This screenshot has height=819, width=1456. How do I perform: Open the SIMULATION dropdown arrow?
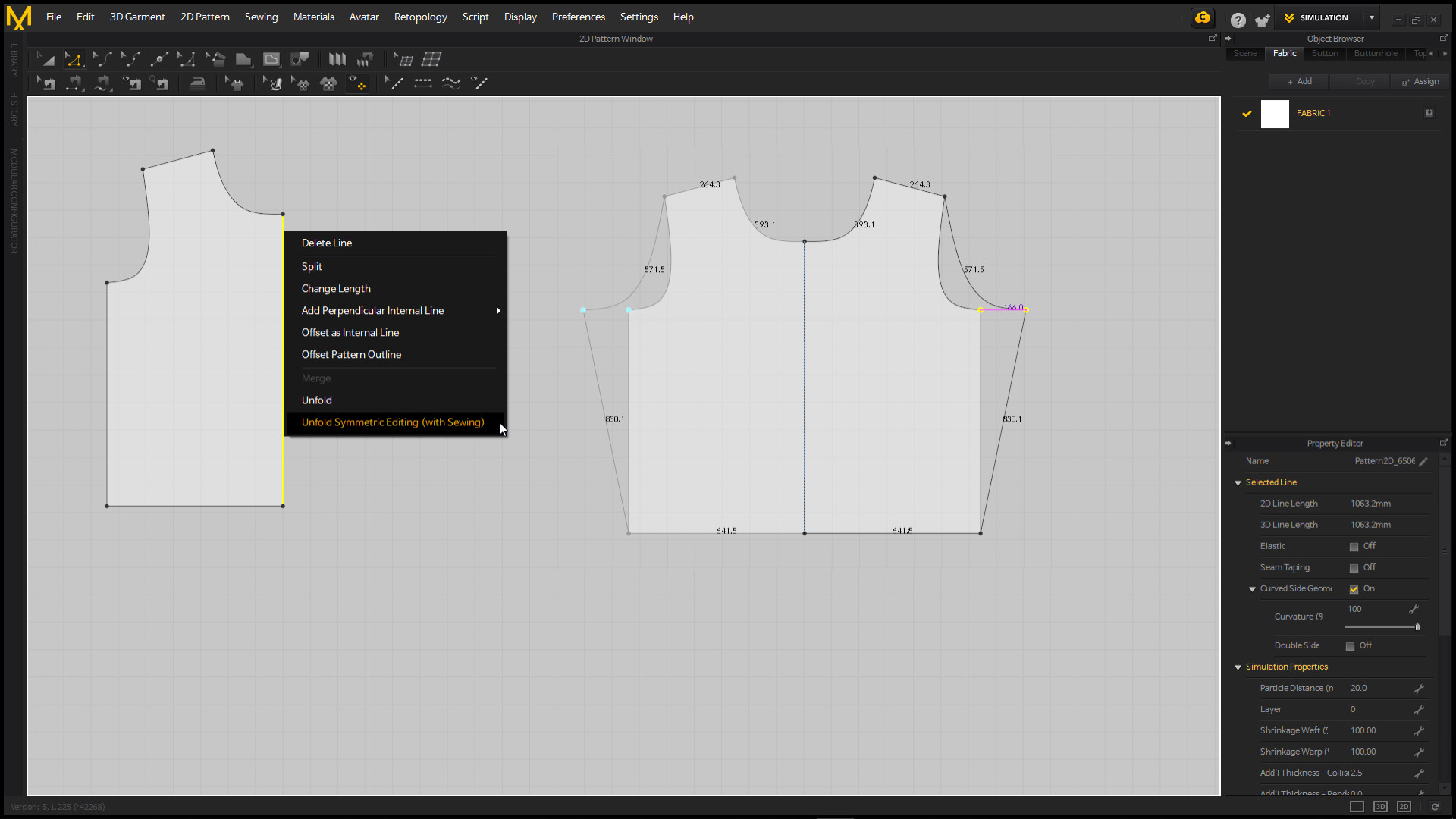click(x=1371, y=17)
